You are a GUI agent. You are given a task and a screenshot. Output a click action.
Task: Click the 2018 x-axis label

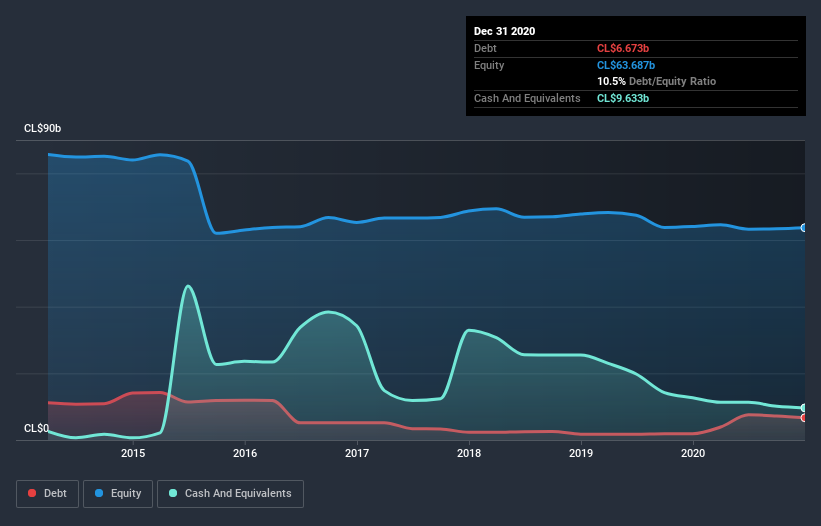tap(469, 453)
